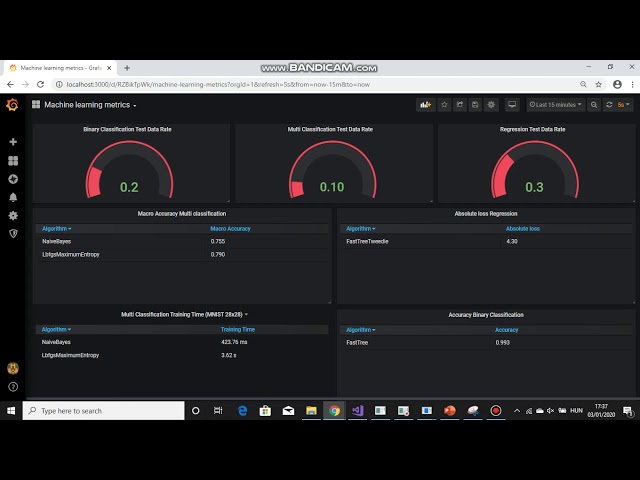640x480 pixels.
Task: Select the 0.790 macro accuracy value
Action: 218,254
